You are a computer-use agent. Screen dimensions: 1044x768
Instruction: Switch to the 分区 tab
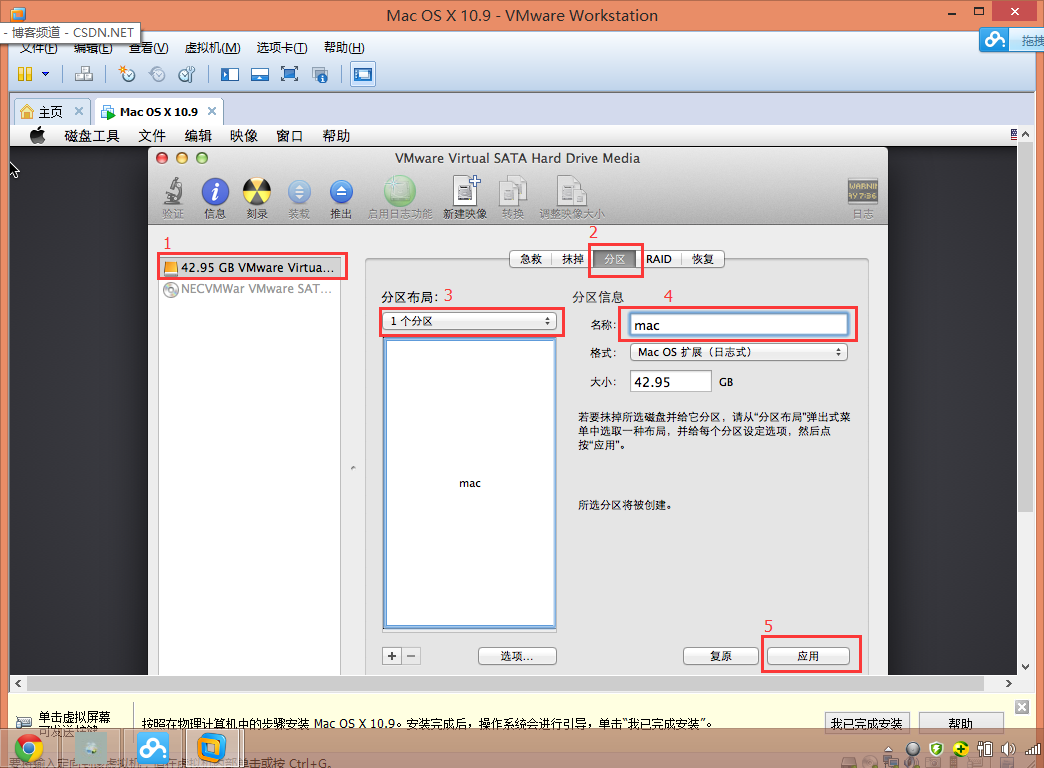[x=615, y=259]
